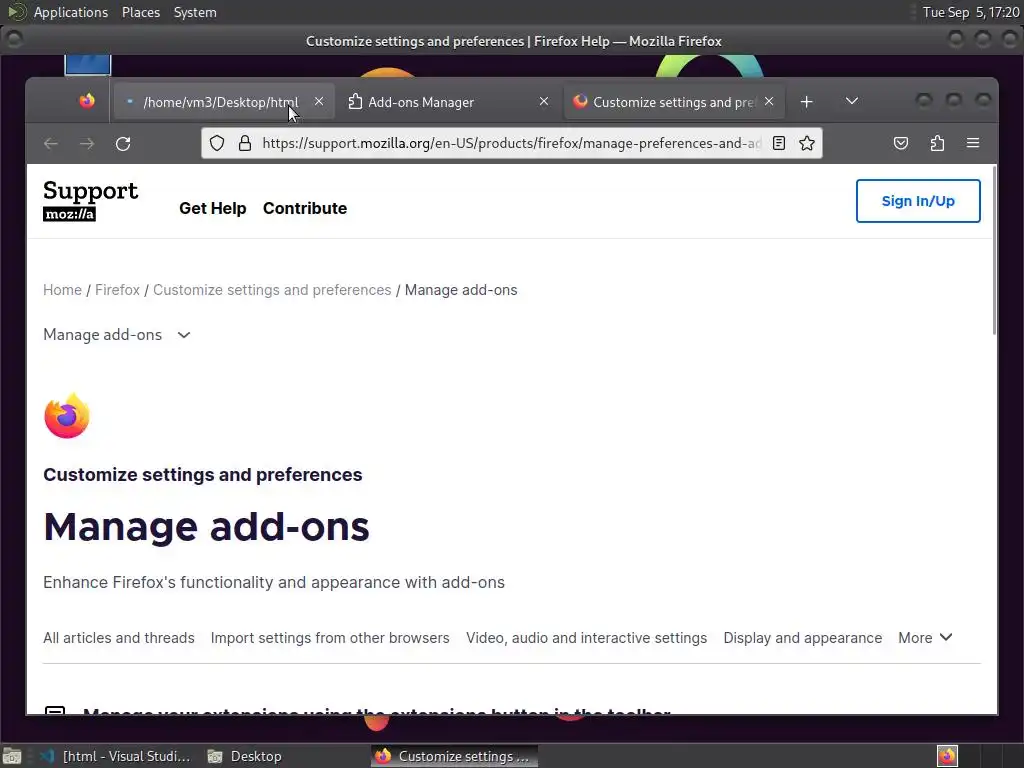Click the Firefox View icon in tab bar
The height and width of the screenshot is (768, 1024).
tap(87, 101)
